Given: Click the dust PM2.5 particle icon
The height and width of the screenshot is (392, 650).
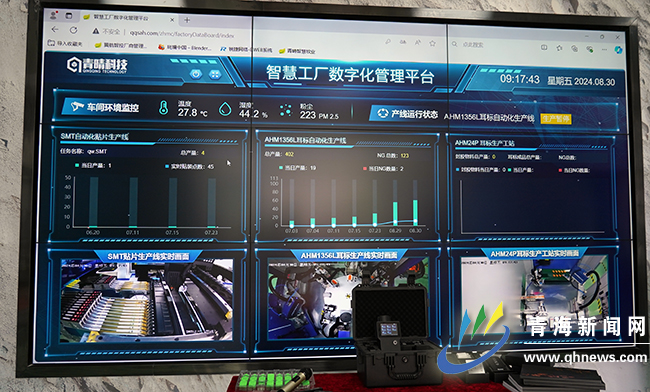Looking at the screenshot, I should pos(285,110).
